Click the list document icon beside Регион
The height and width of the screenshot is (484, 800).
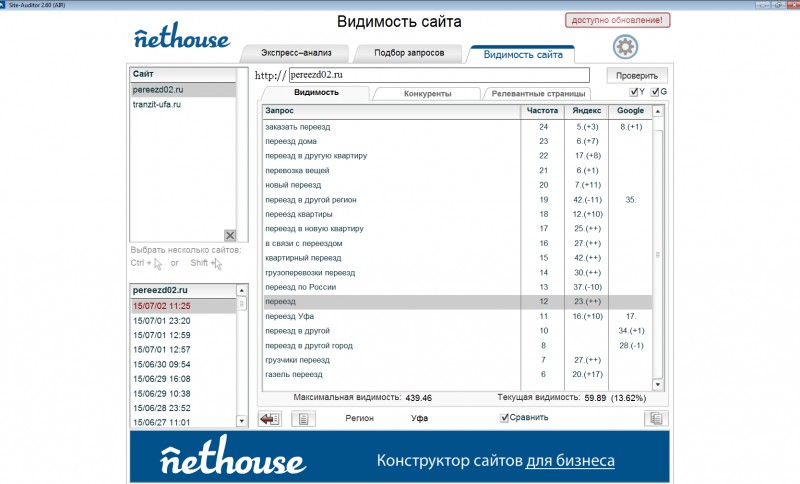tap(303, 419)
